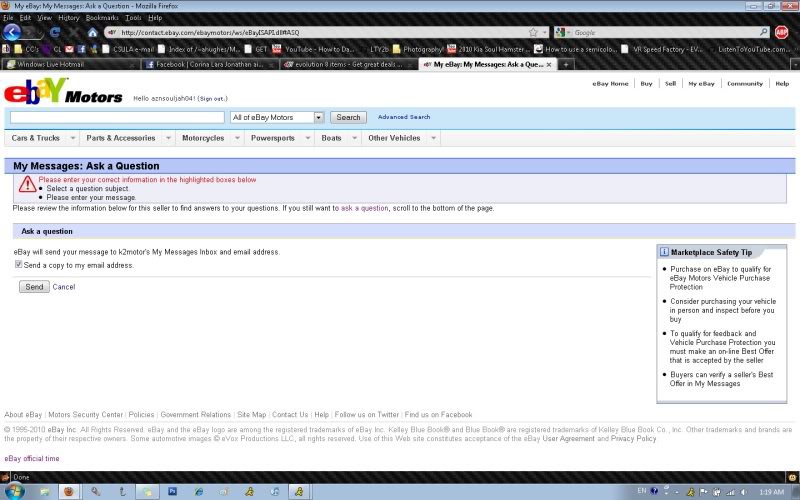
Task: Switch to the Windows Live Hotmail tab
Action: point(71,64)
